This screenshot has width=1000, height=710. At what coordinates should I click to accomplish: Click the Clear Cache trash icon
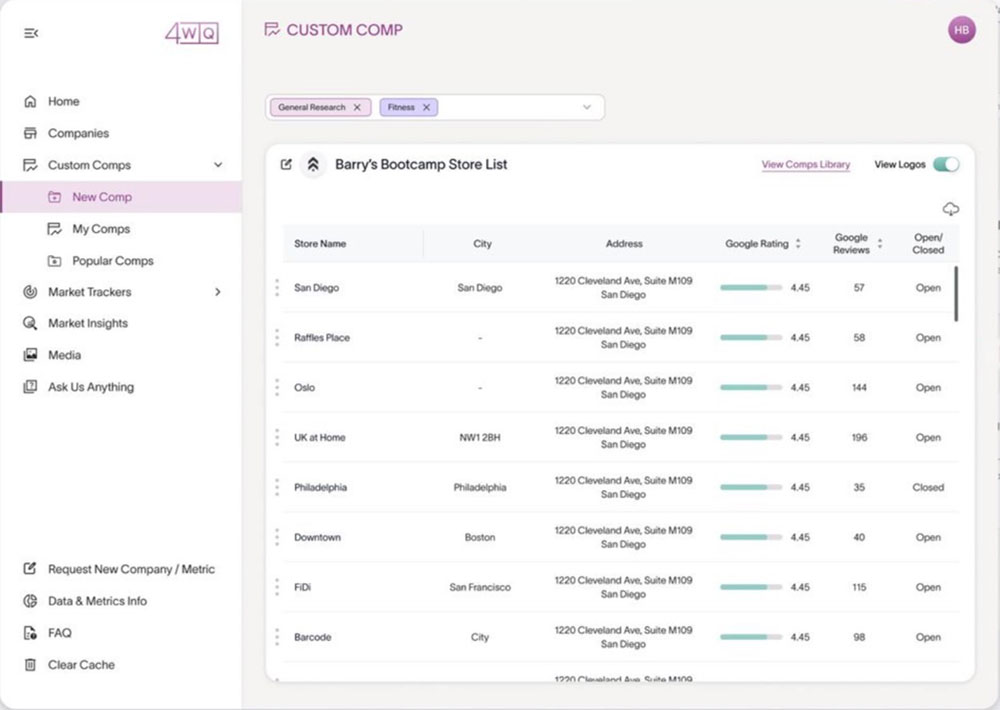30,665
